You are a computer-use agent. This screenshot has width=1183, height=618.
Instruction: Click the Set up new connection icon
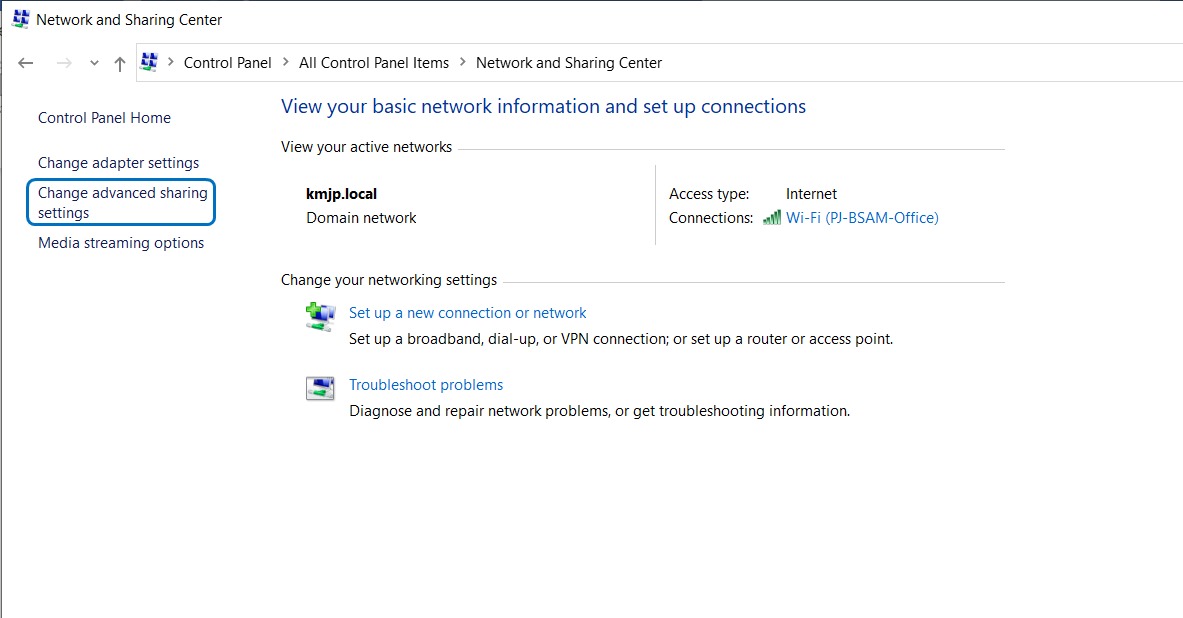click(320, 316)
